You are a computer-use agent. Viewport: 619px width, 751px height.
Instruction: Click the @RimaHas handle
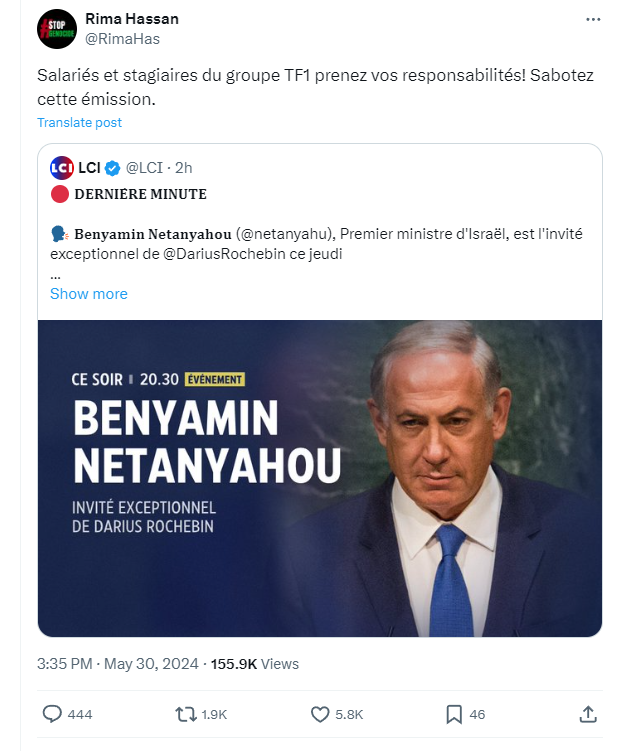click(x=122, y=38)
